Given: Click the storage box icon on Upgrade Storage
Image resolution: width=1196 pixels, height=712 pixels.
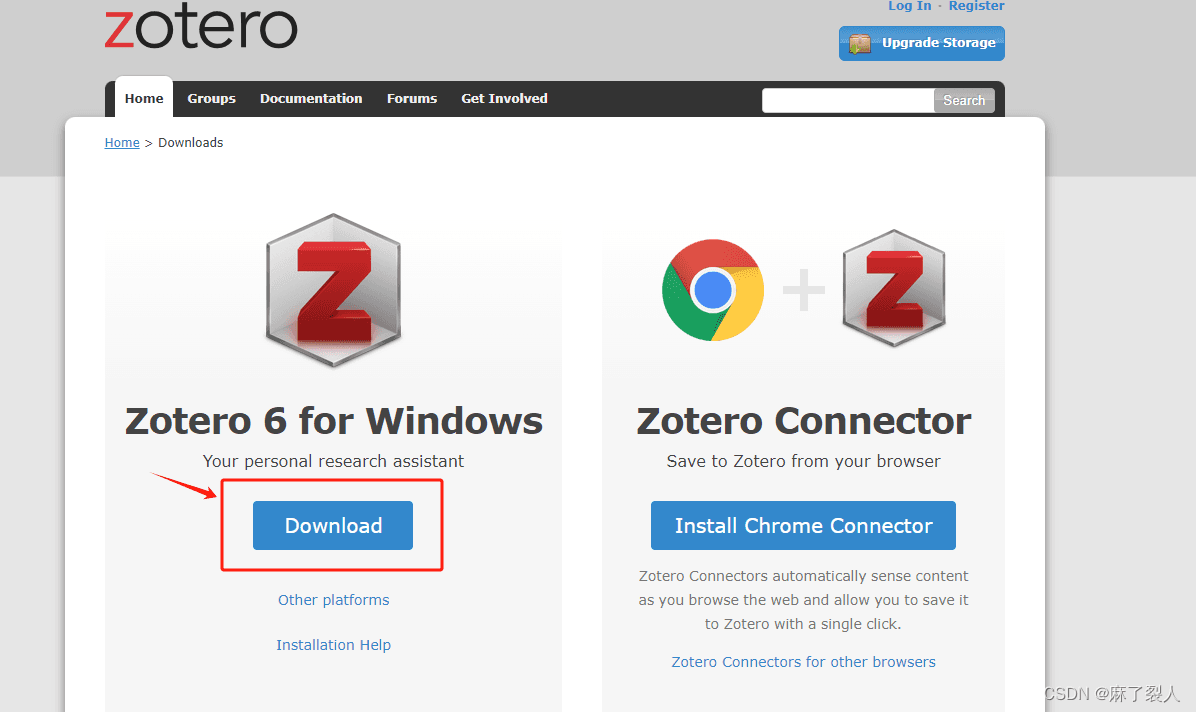Looking at the screenshot, I should pos(860,43).
